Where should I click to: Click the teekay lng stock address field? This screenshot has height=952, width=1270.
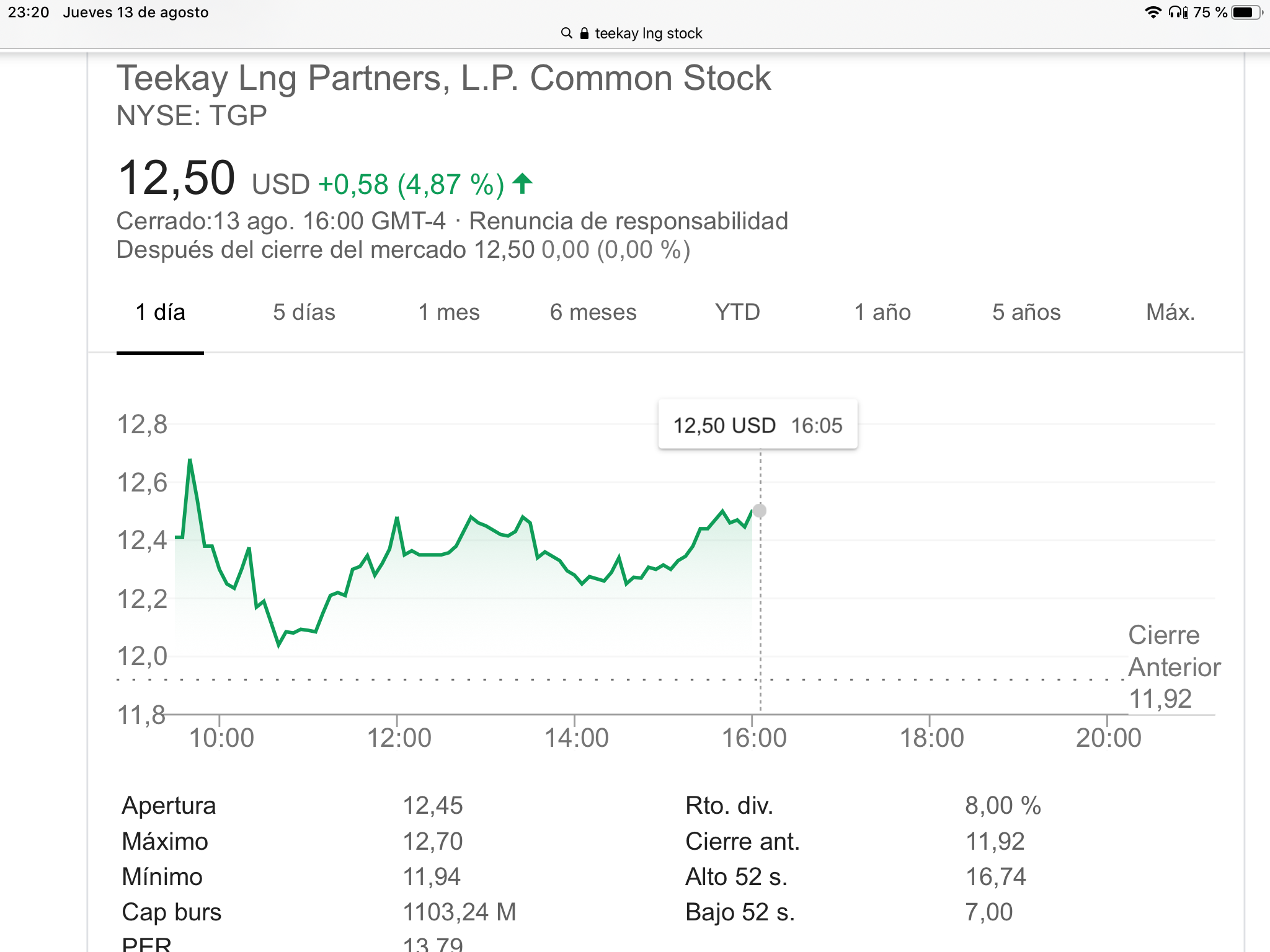[648, 33]
